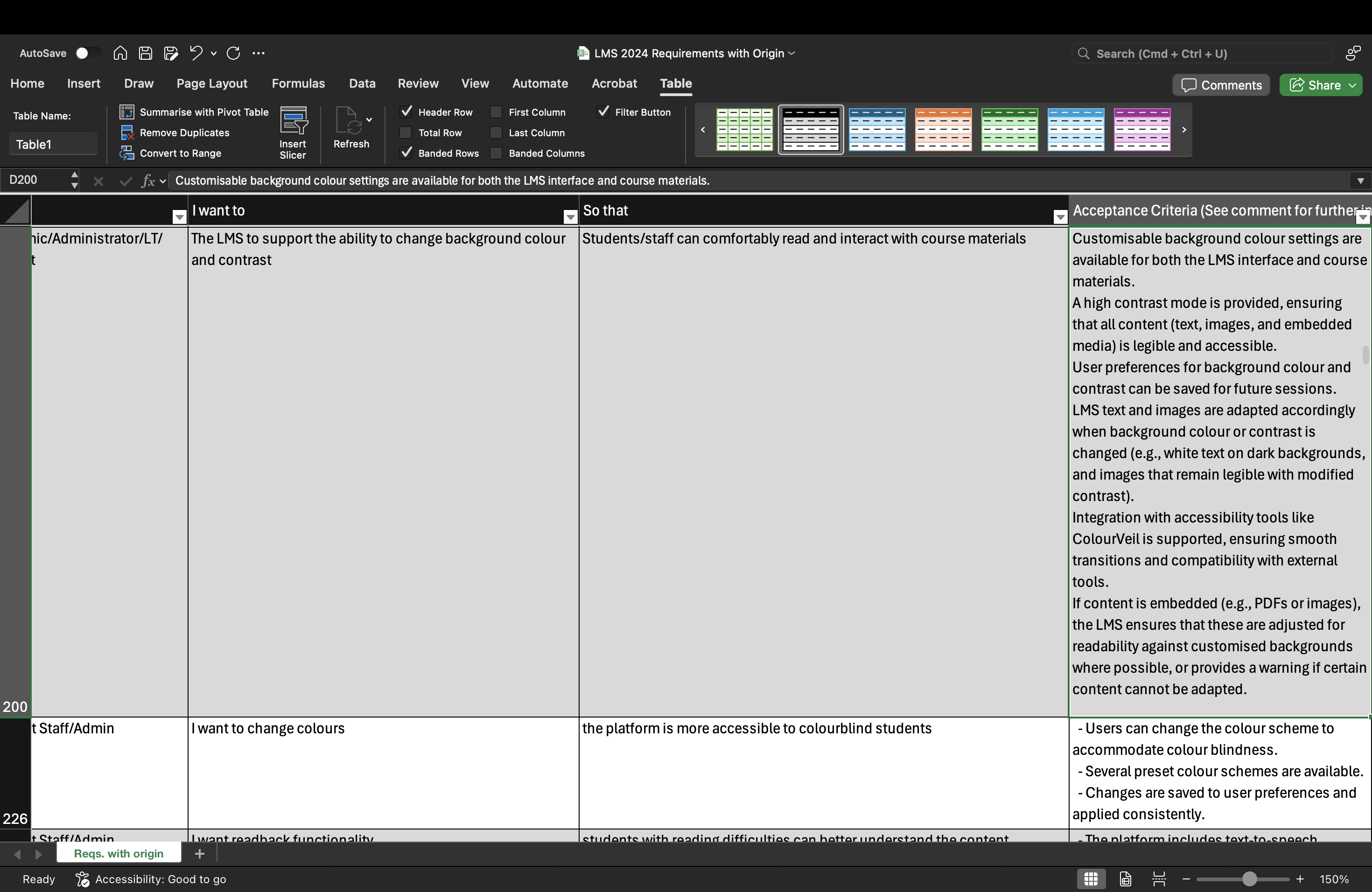Select the Remove Duplicates tool
Viewport: 1372px width, 892px height.
pos(184,132)
